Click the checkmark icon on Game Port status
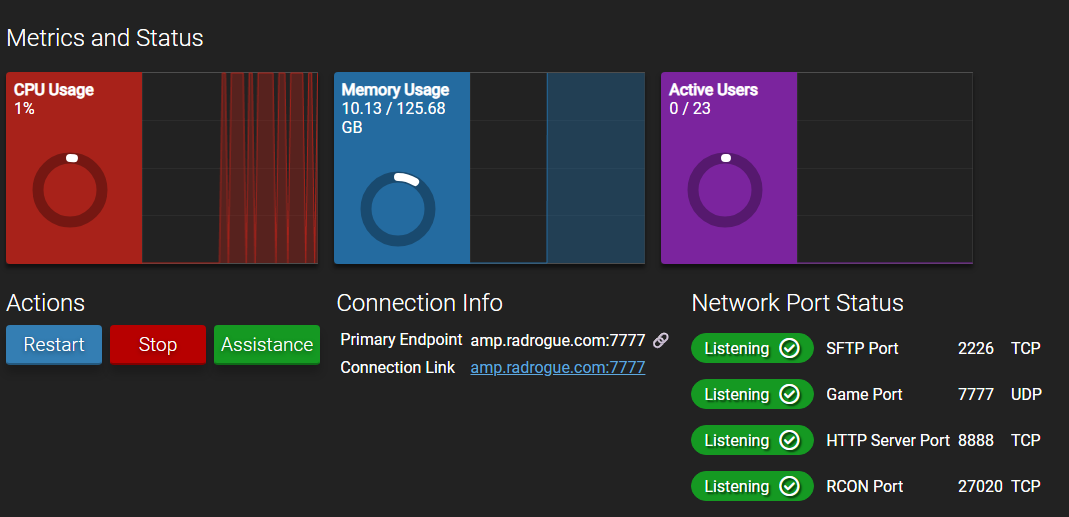 (789, 394)
